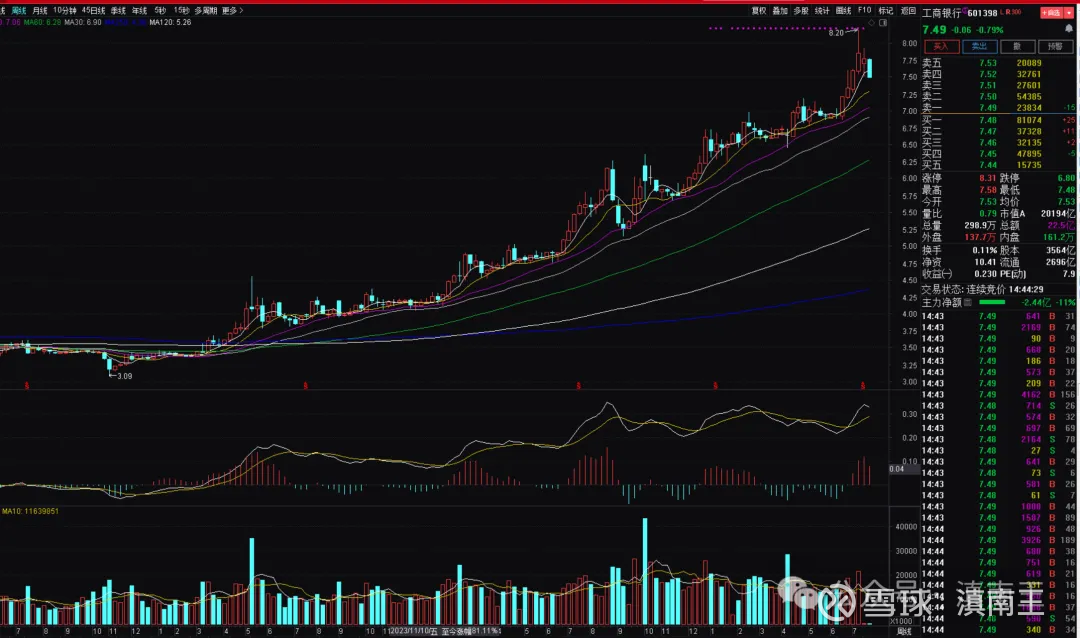Click the 净资 10.41 value
The width and height of the screenshot is (1080, 638).
click(x=986, y=262)
